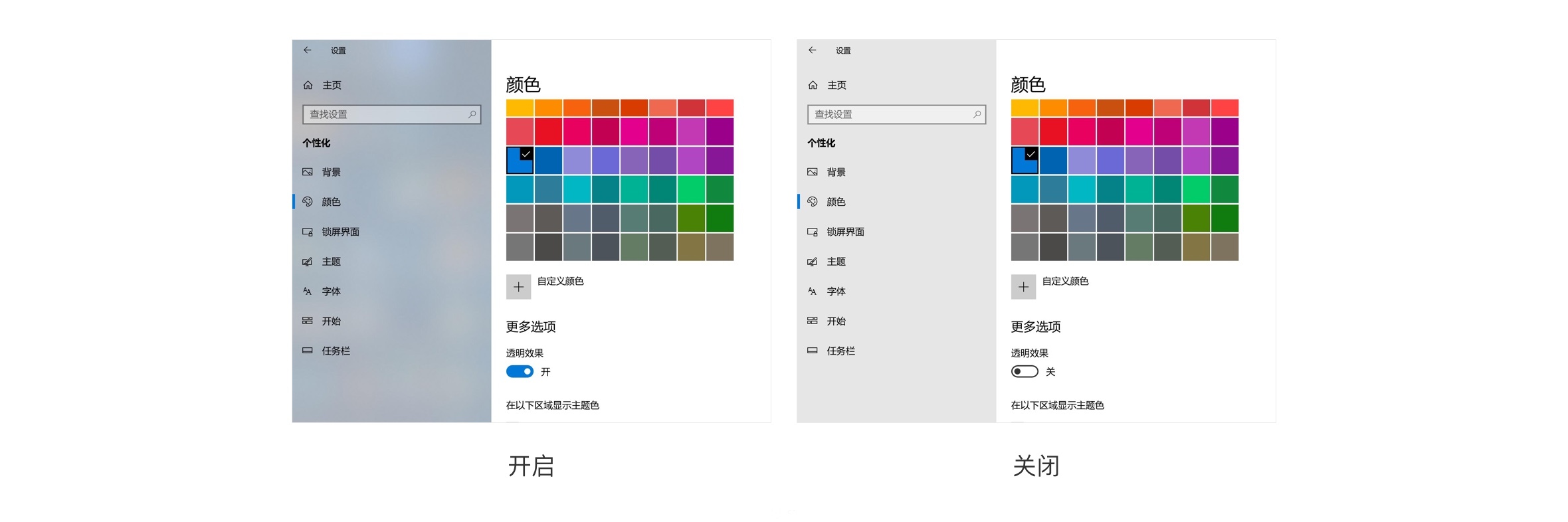Click 锁屏界面 icon in right window
The width and height of the screenshot is (1568, 522).
tap(813, 232)
